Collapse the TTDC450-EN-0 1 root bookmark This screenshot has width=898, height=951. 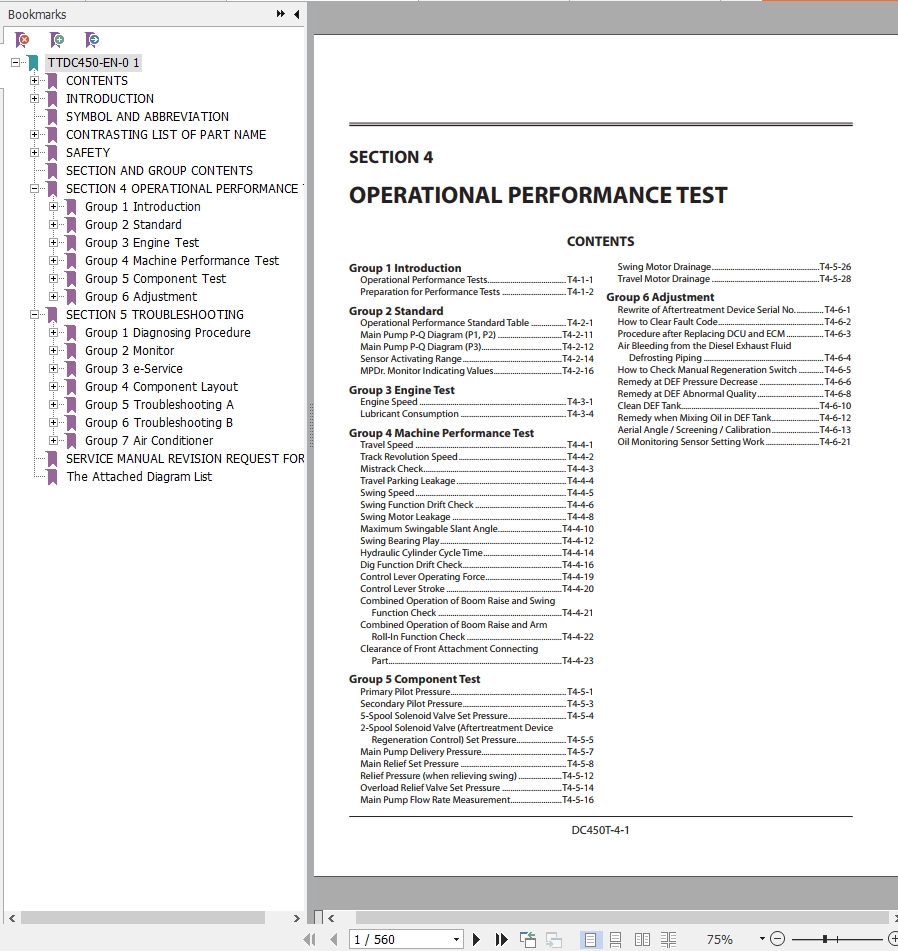pos(16,62)
